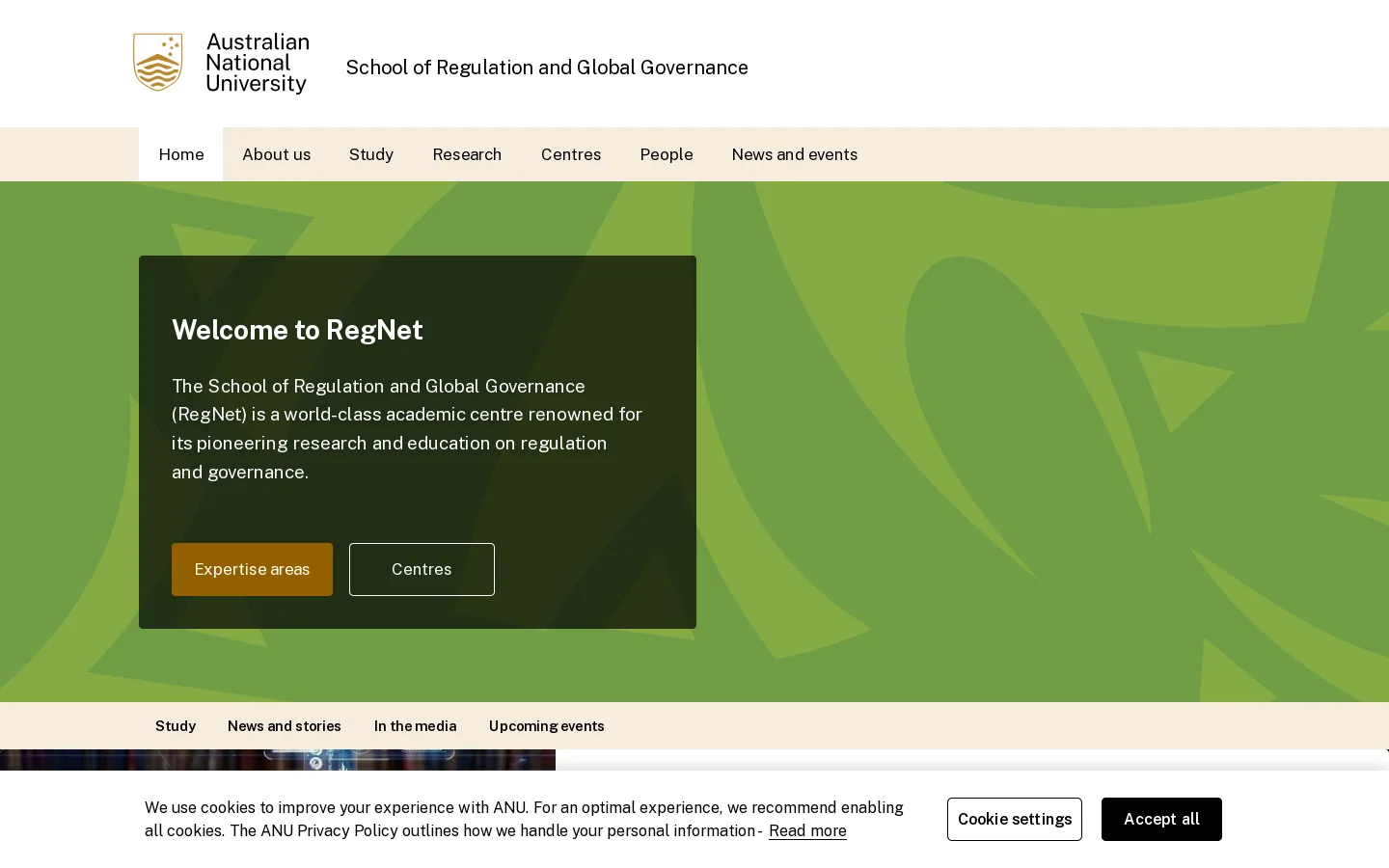1389x868 pixels.
Task: Jump to the Study section tab
Action: (176, 726)
